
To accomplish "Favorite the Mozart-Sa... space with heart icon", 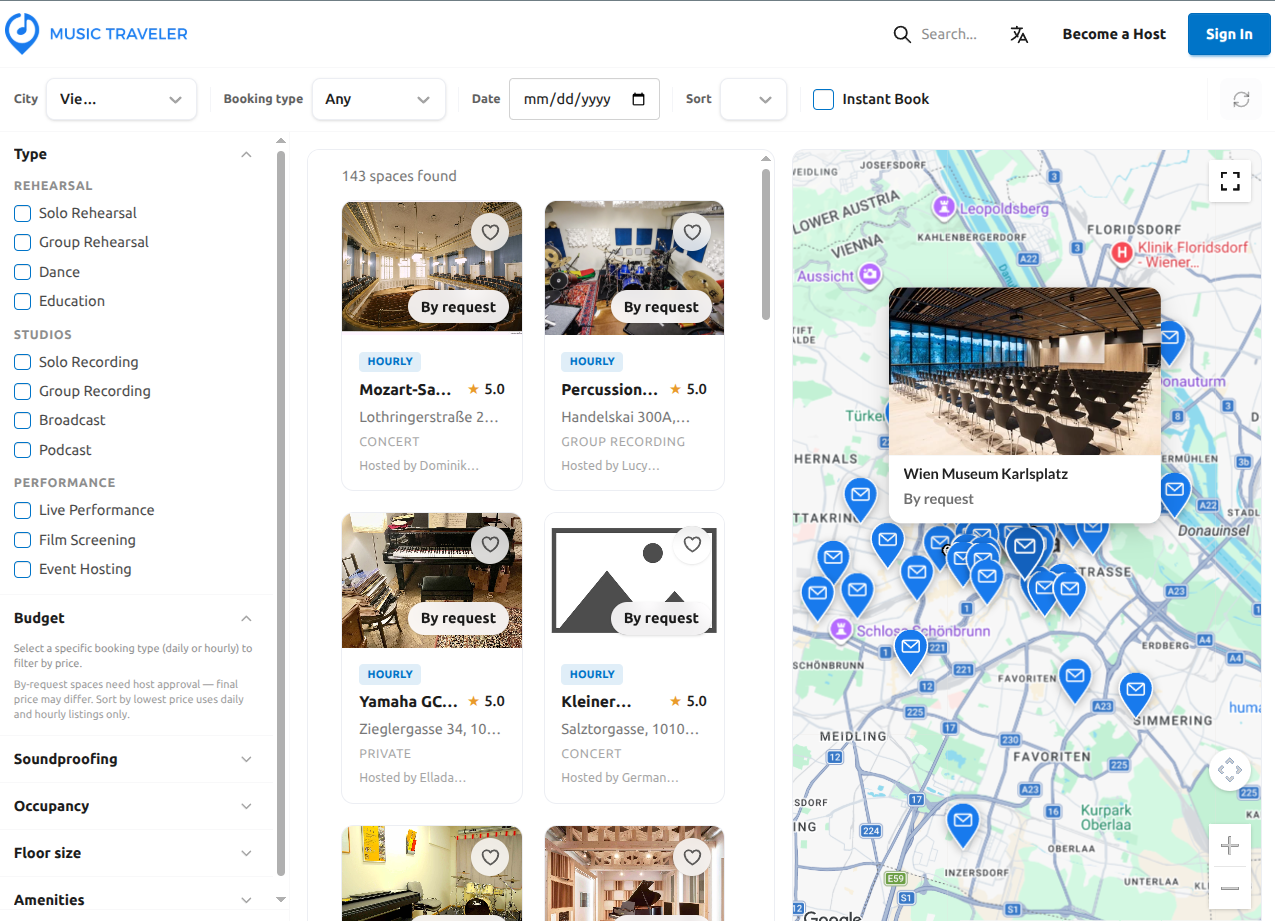I will 489,232.
